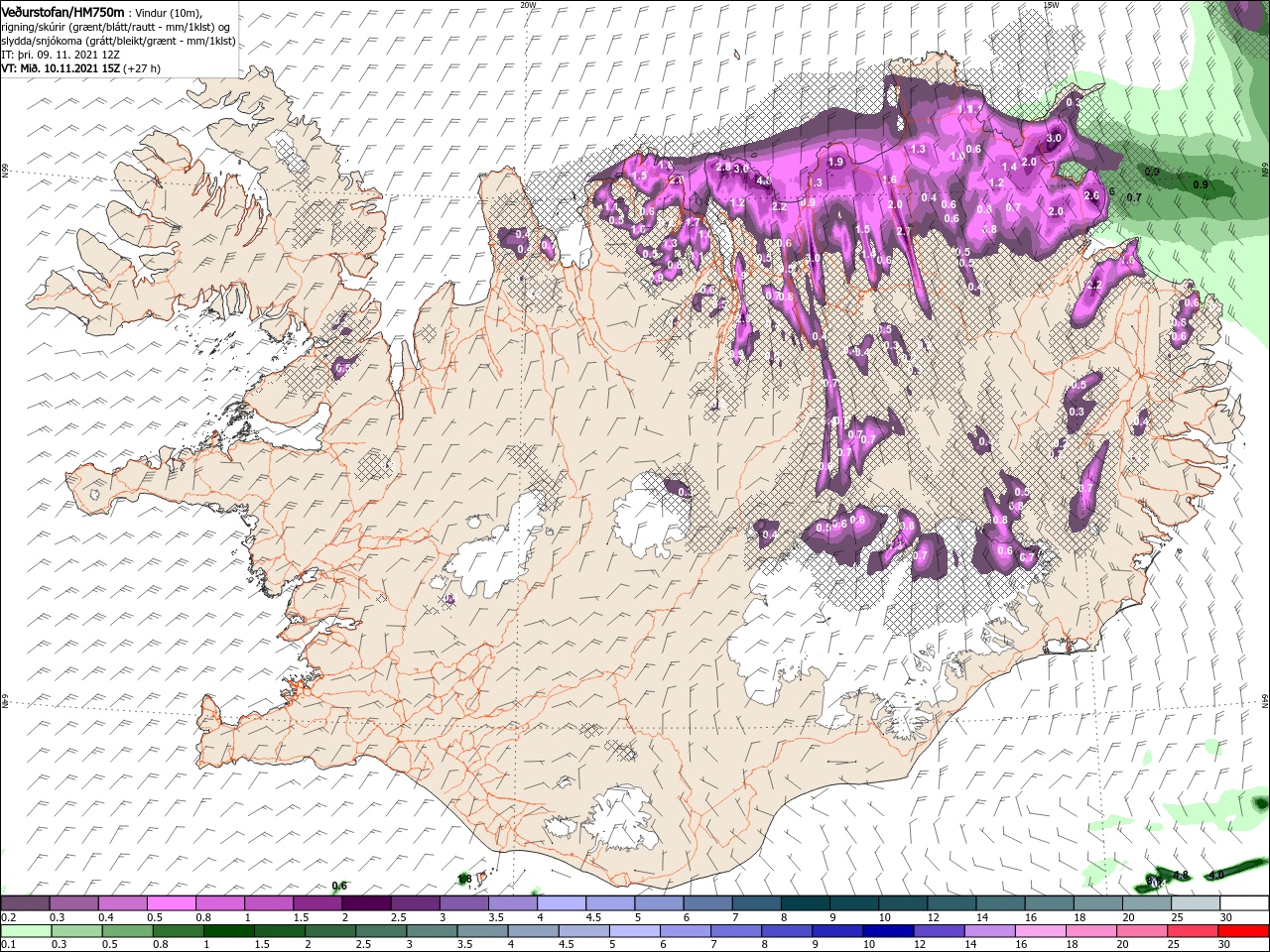Click the Veðurstofan/HM750m title text

(x=62, y=11)
